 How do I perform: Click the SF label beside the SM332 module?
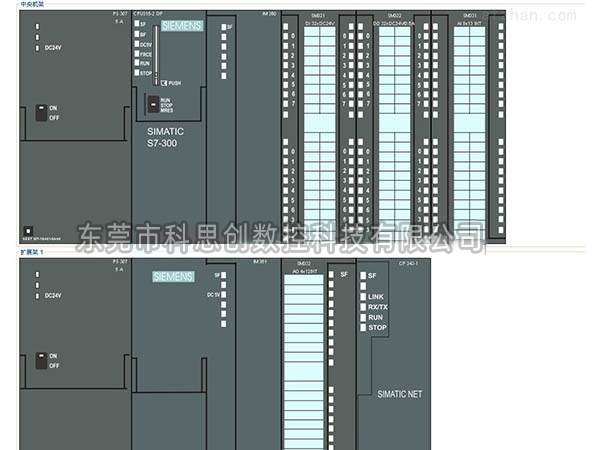pos(344,274)
